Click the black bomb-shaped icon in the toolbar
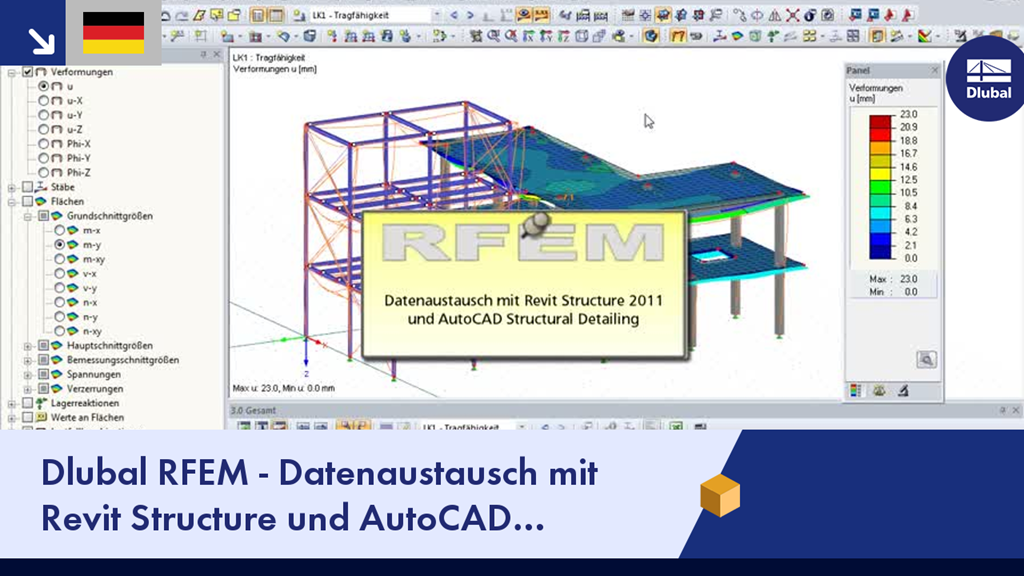Viewport: 1024px width, 576px height. point(810,15)
